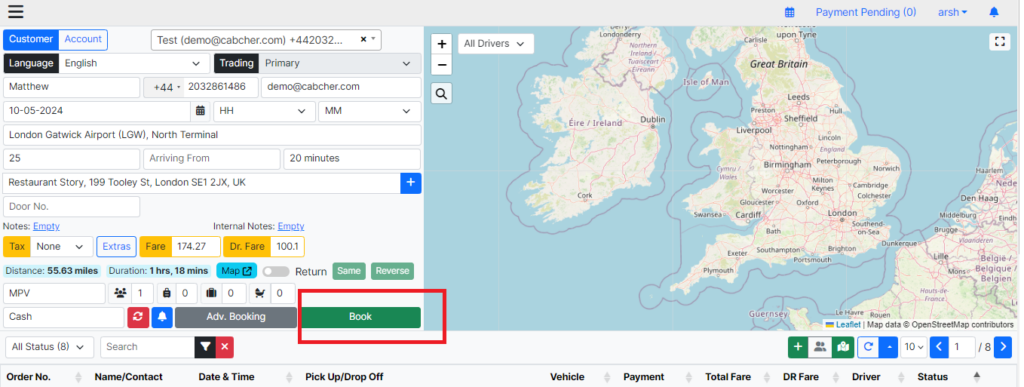This screenshot has height=387, width=1024.
Task: Open the Language English dropdown
Action: point(133,63)
